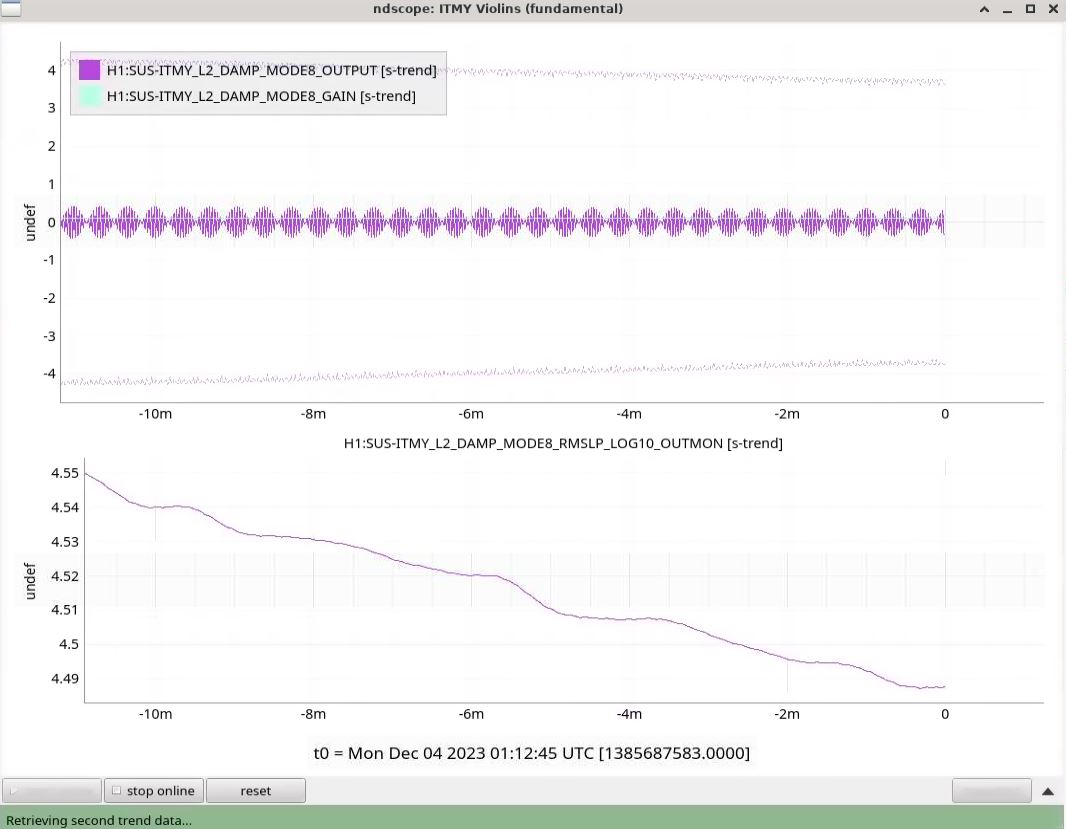This screenshot has width=1066, height=829.
Task: Click the greyed-out button left of stop online
Action: [52, 791]
